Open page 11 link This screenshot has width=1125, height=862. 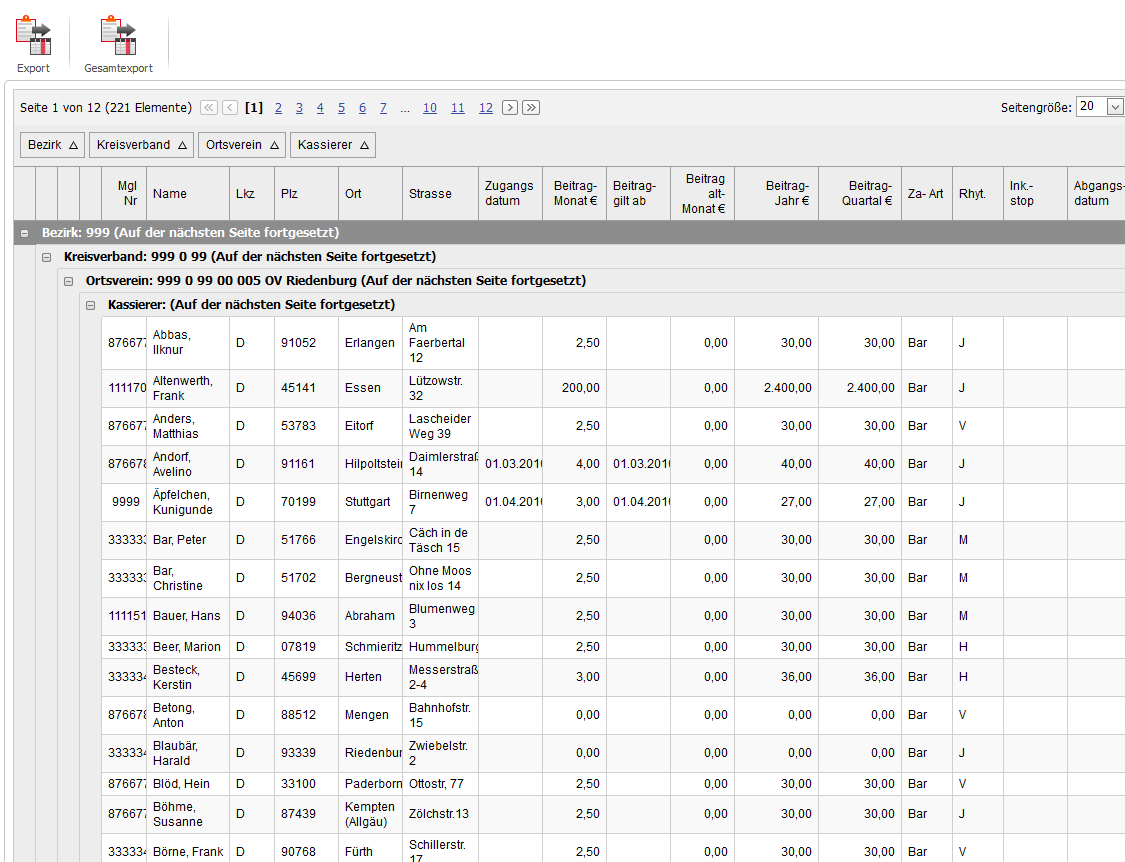click(x=458, y=108)
